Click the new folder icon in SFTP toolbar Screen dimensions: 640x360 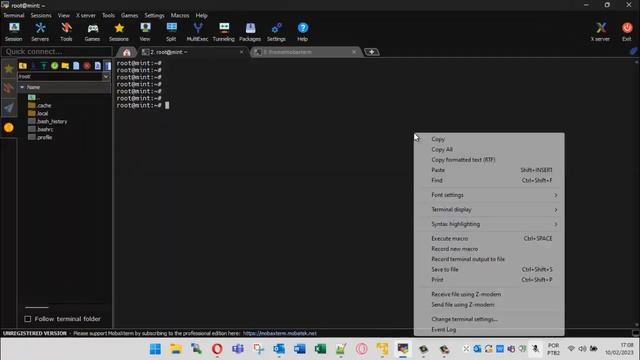[65, 66]
